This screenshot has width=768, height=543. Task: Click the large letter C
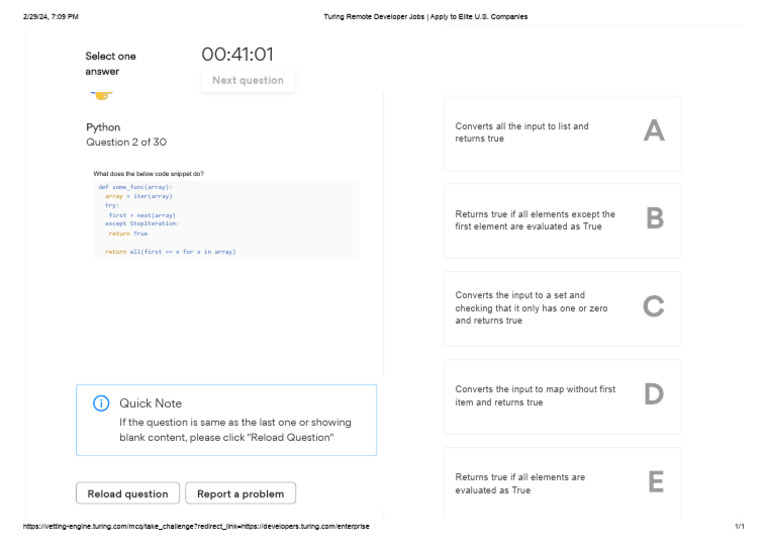tap(654, 307)
